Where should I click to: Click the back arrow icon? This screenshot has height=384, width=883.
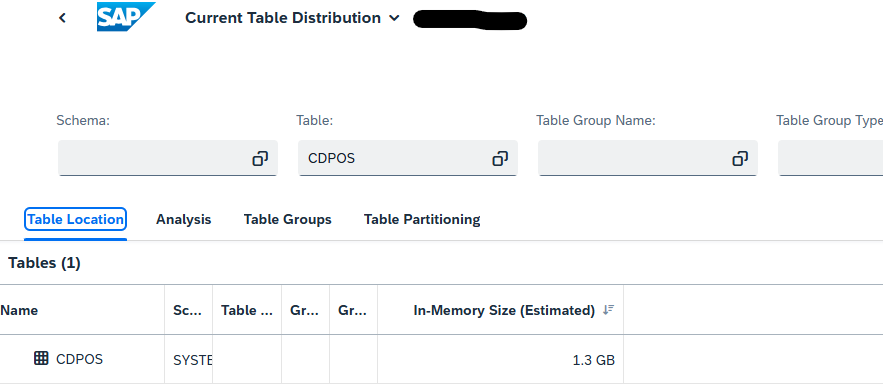(63, 18)
